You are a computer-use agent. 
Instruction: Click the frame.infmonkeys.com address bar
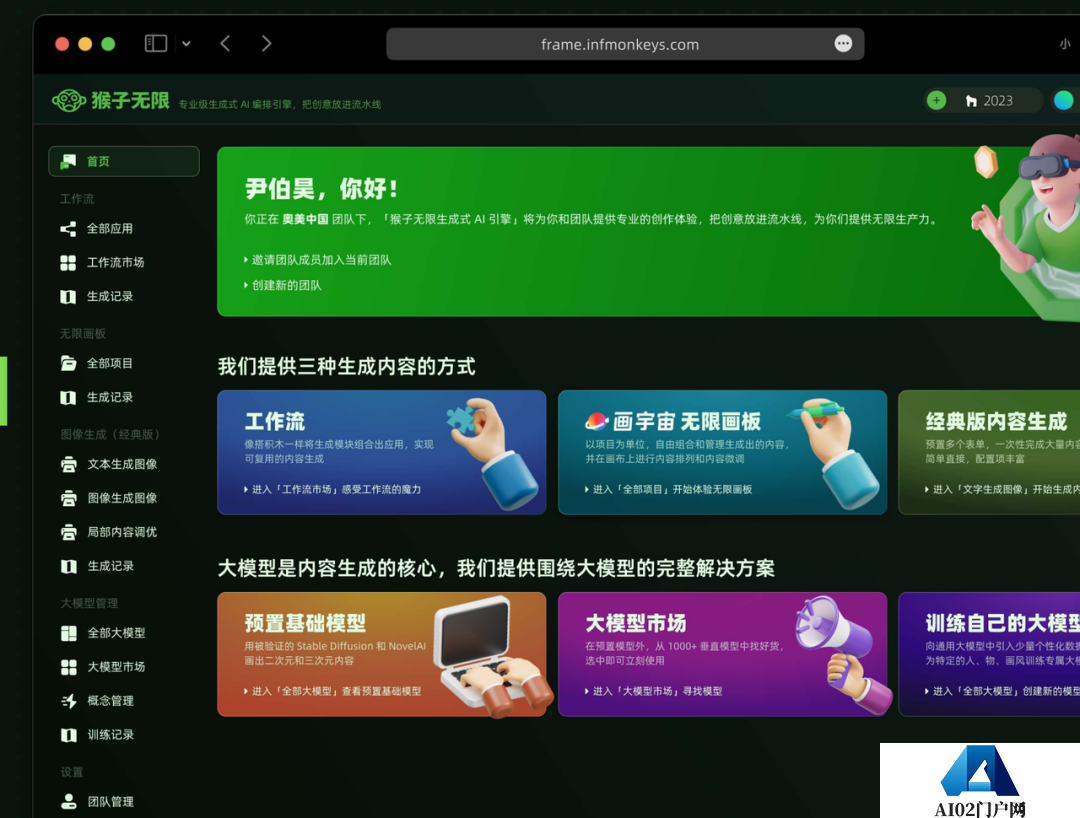click(625, 44)
